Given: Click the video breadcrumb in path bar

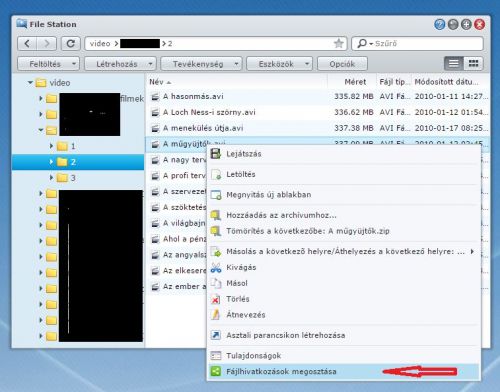Looking at the screenshot, I should (x=100, y=43).
